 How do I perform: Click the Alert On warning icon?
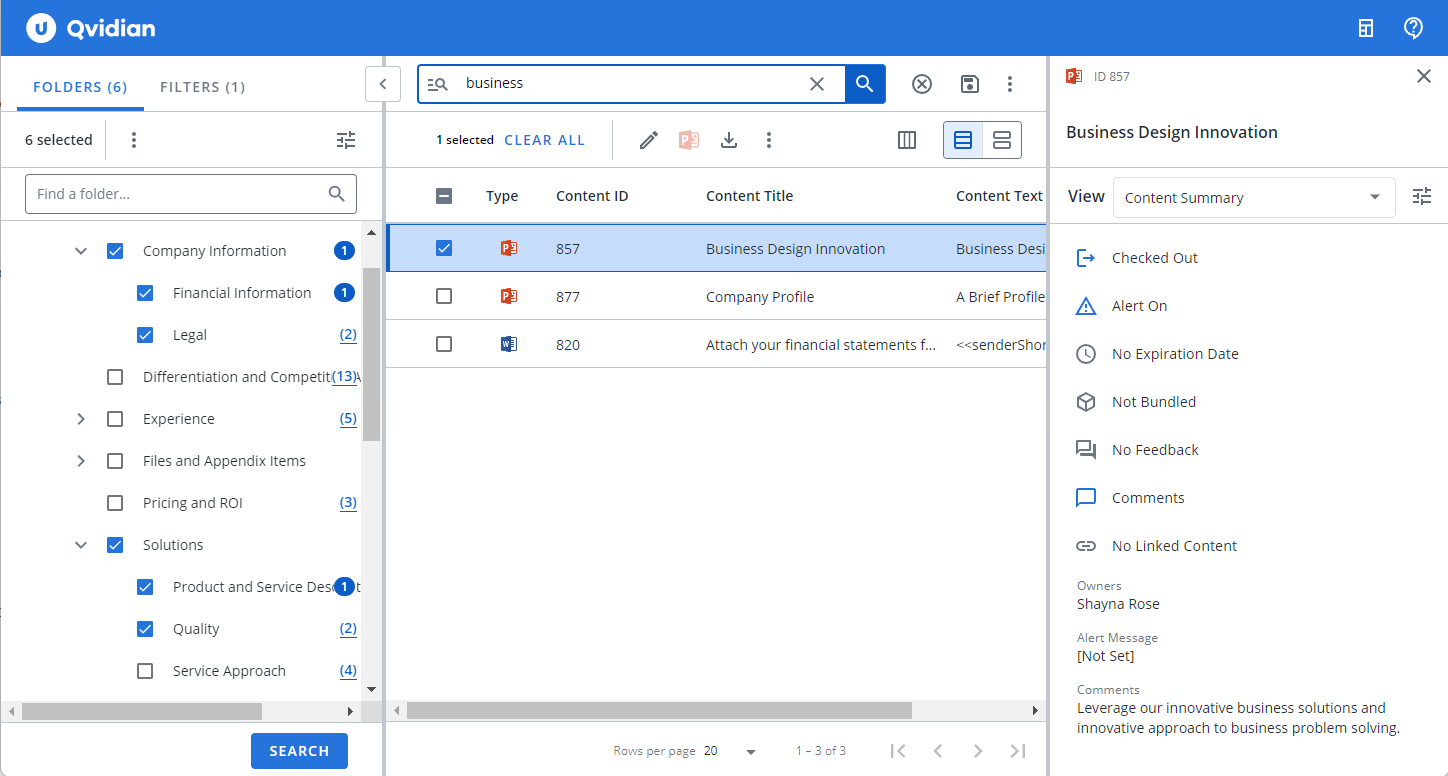[x=1086, y=306]
